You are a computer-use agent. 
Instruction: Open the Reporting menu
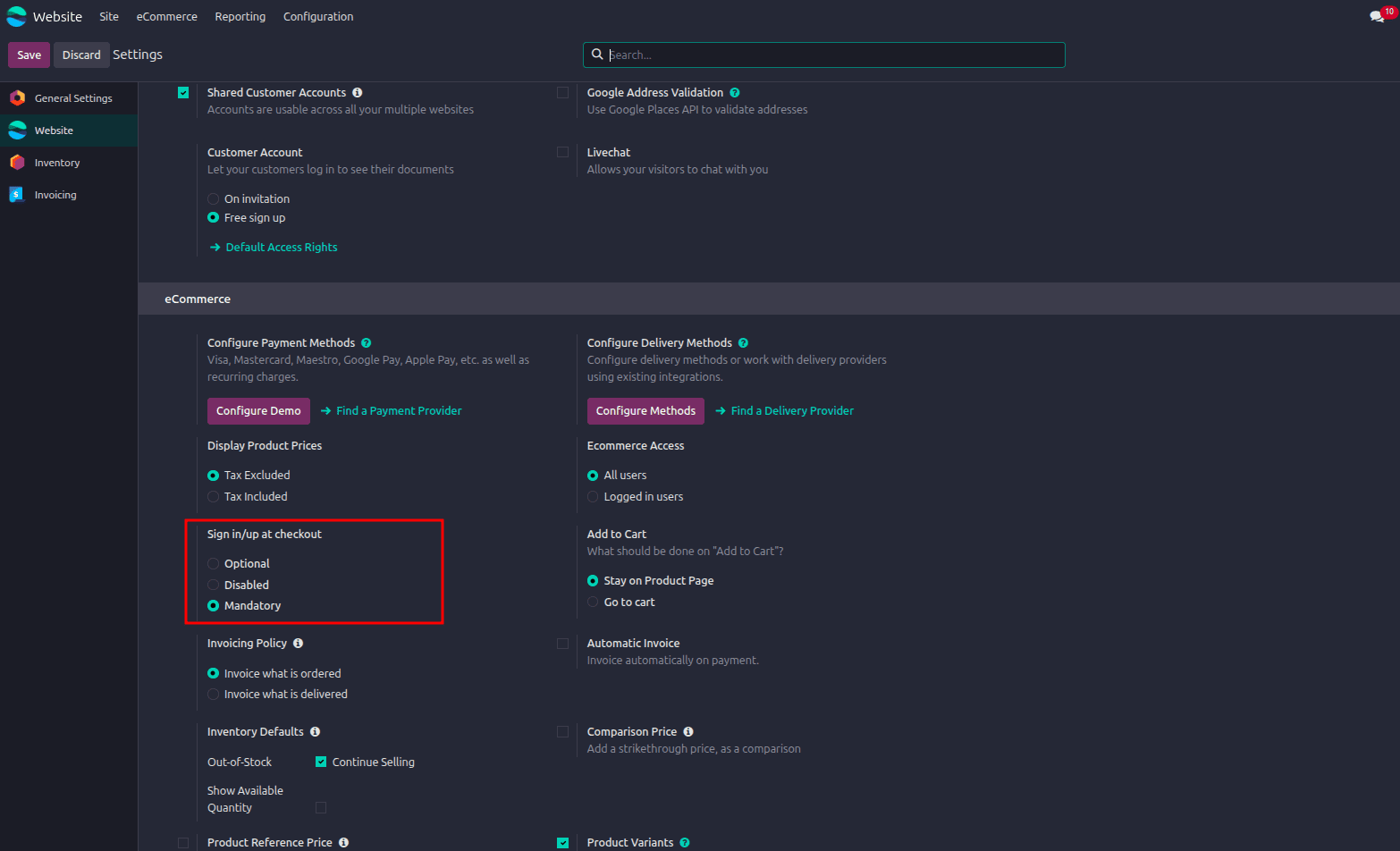[240, 16]
